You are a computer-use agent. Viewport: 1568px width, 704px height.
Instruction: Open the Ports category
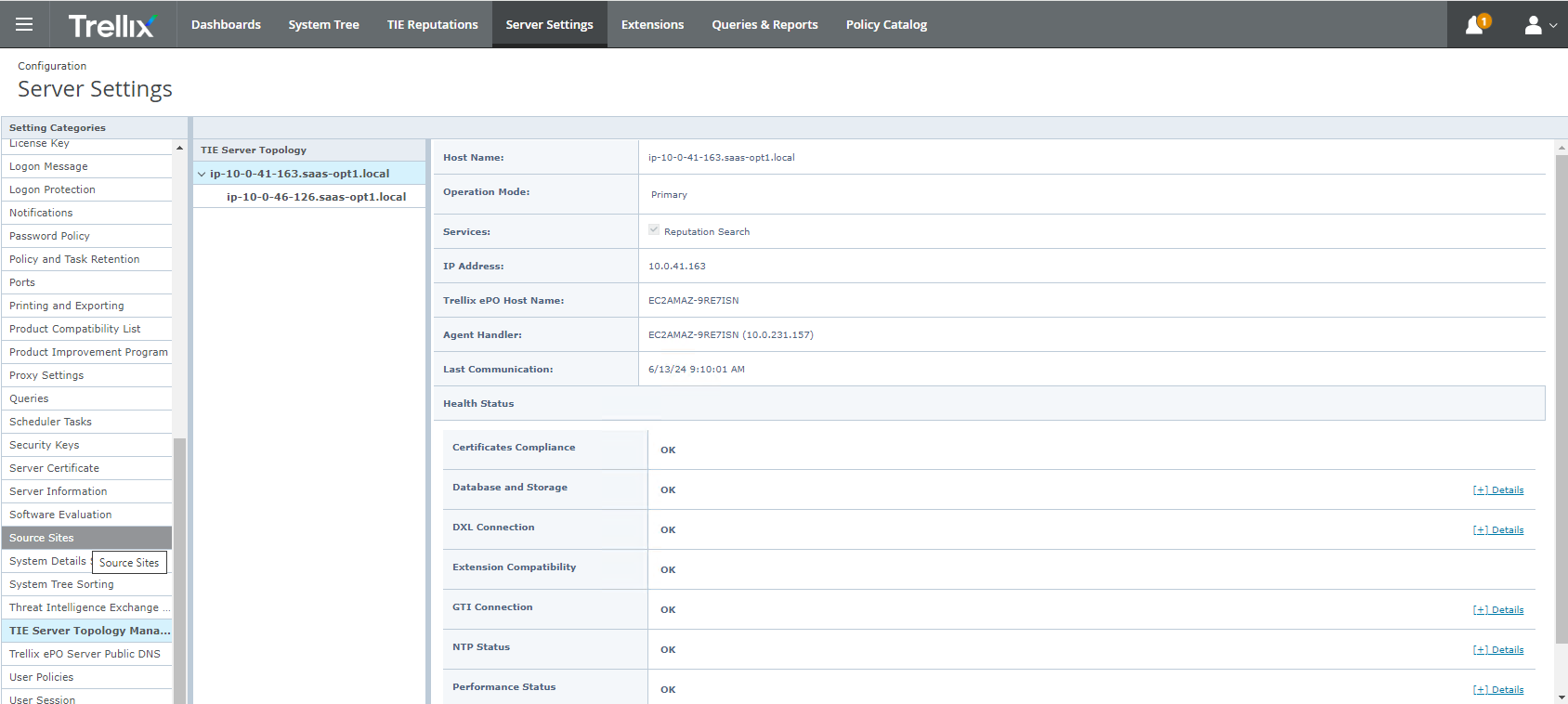pyautogui.click(x=86, y=282)
